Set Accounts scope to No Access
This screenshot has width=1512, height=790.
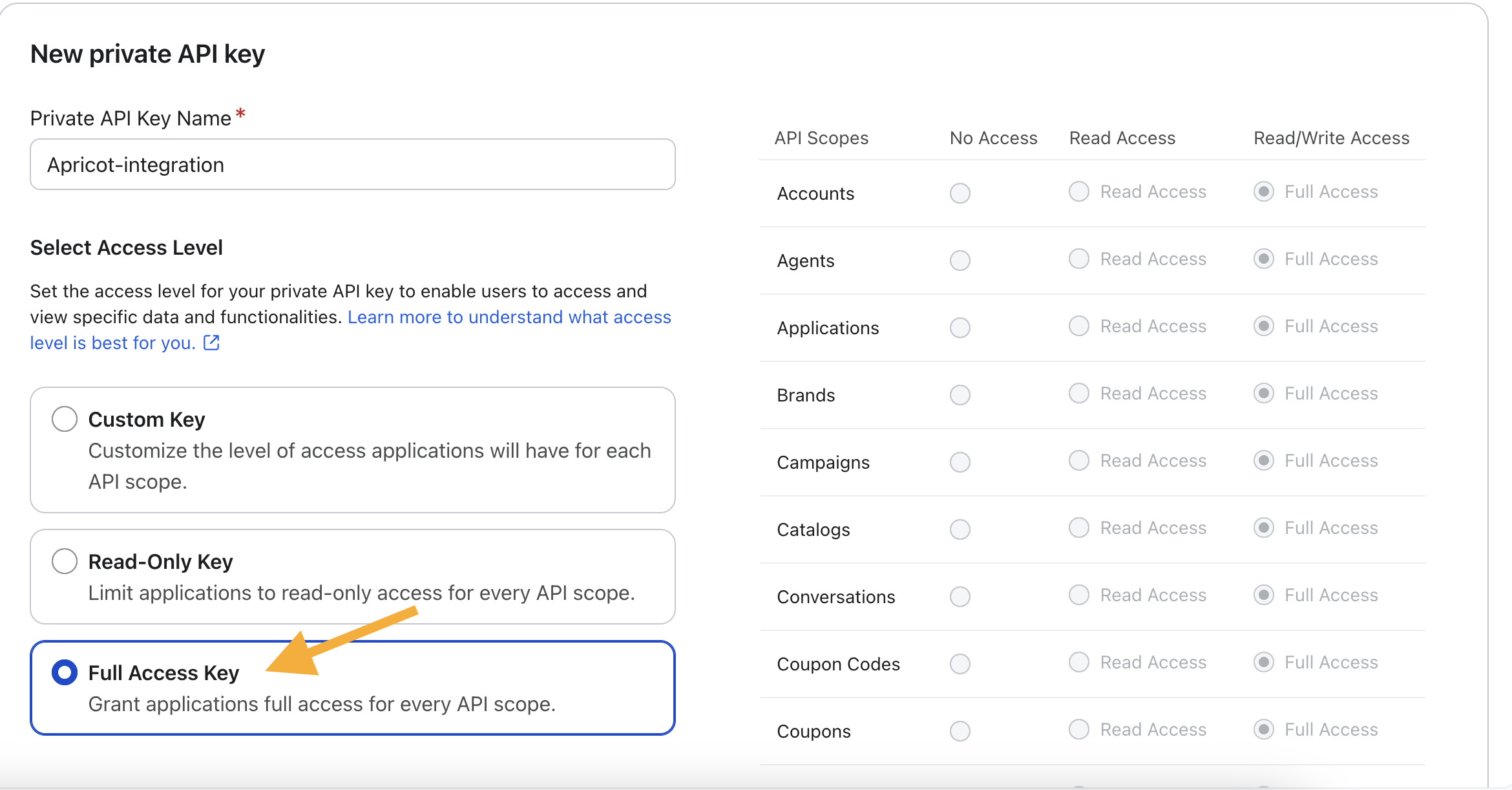(960, 193)
